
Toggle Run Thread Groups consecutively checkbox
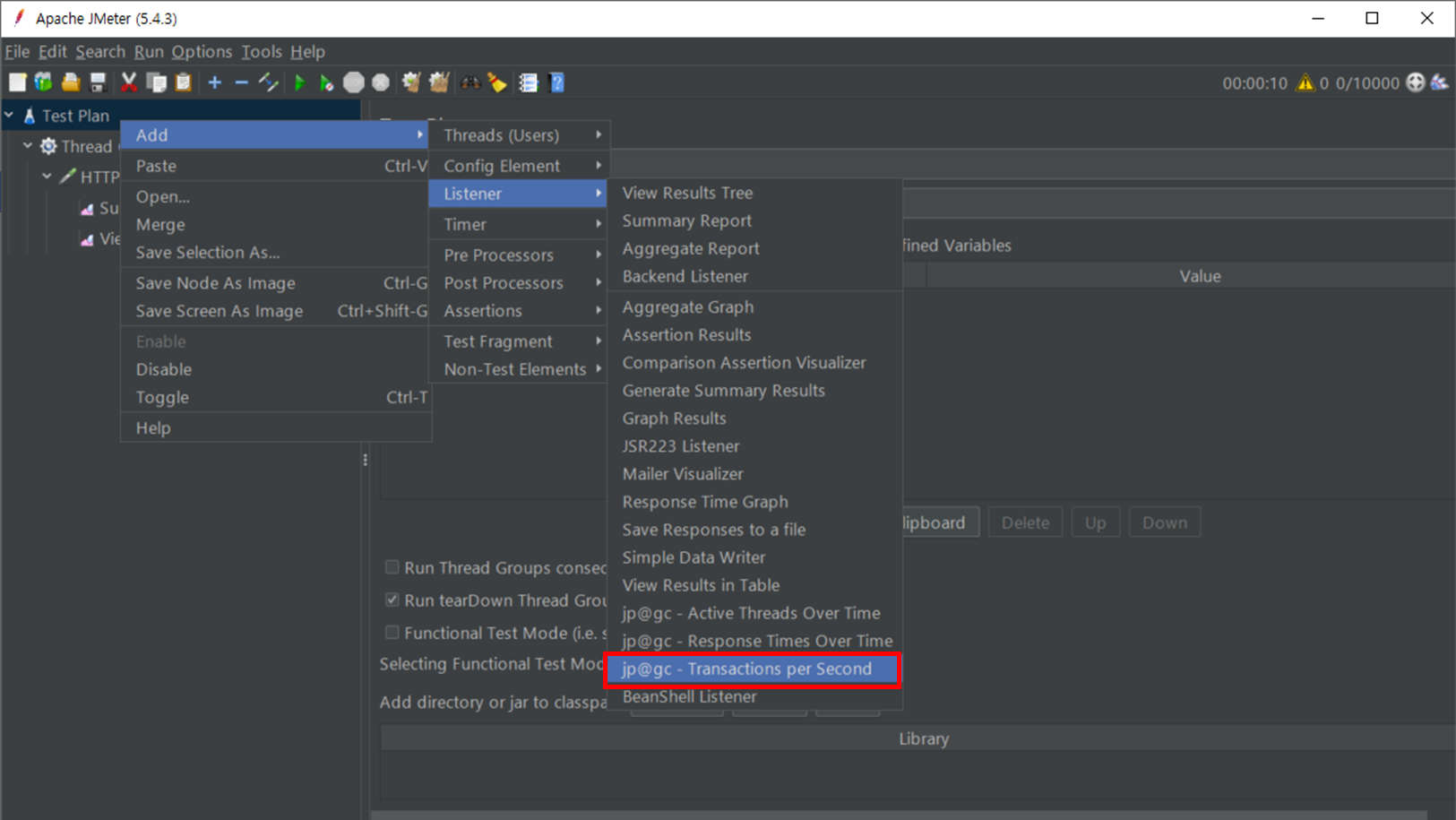[392, 567]
